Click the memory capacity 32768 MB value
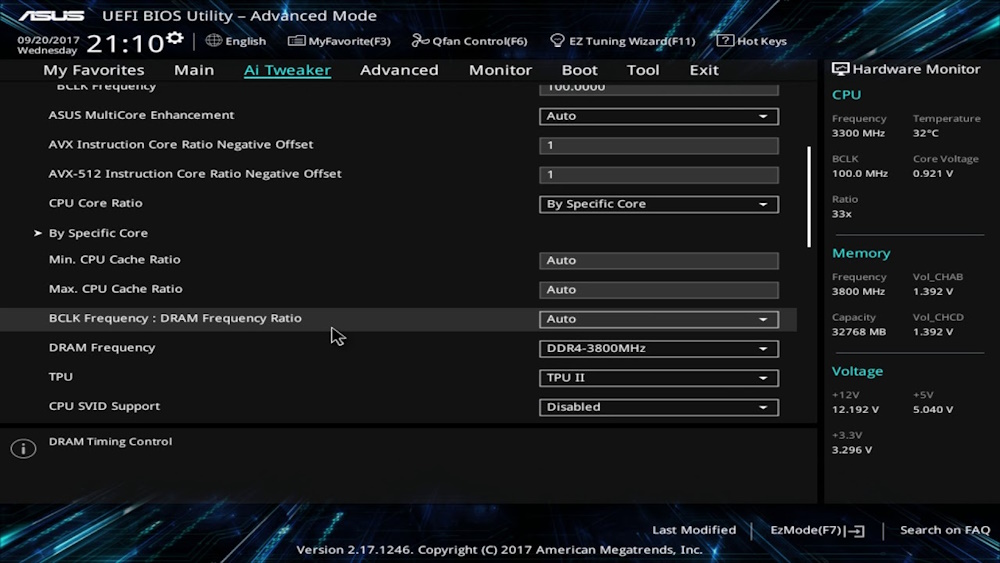 pos(858,332)
